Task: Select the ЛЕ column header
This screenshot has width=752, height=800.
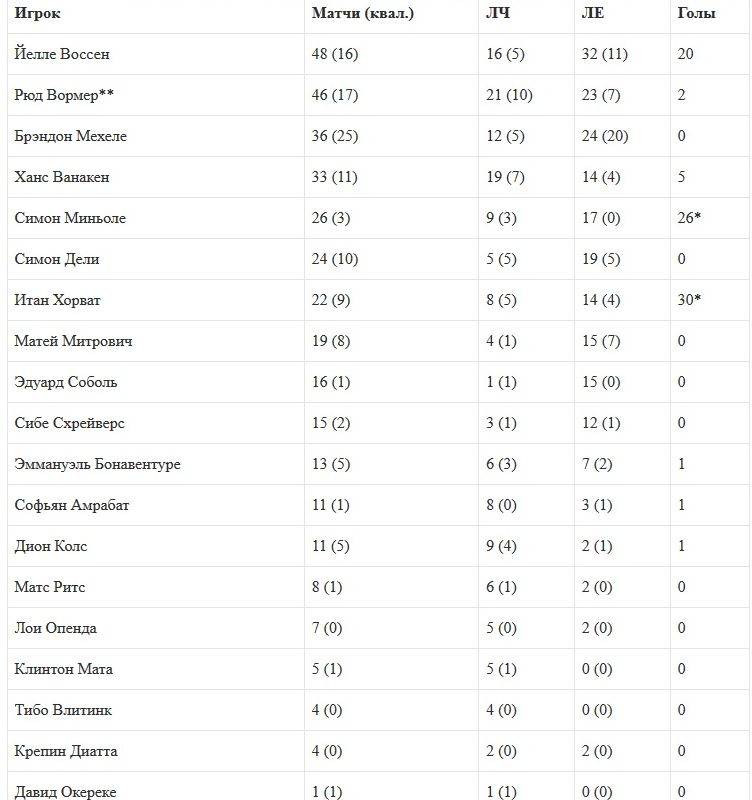Action: 593,13
